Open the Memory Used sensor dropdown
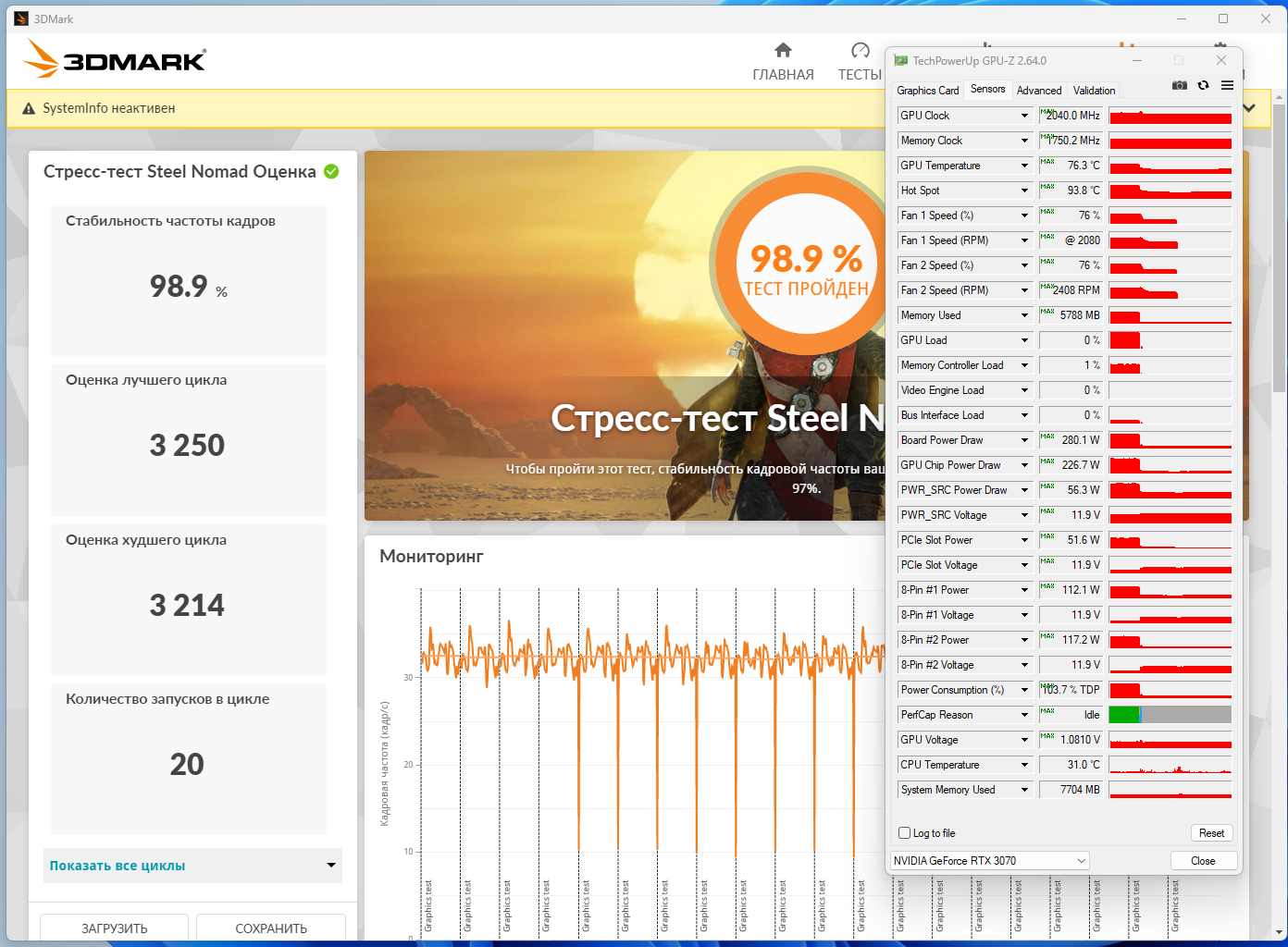This screenshot has width=1288, height=947. point(1025,315)
